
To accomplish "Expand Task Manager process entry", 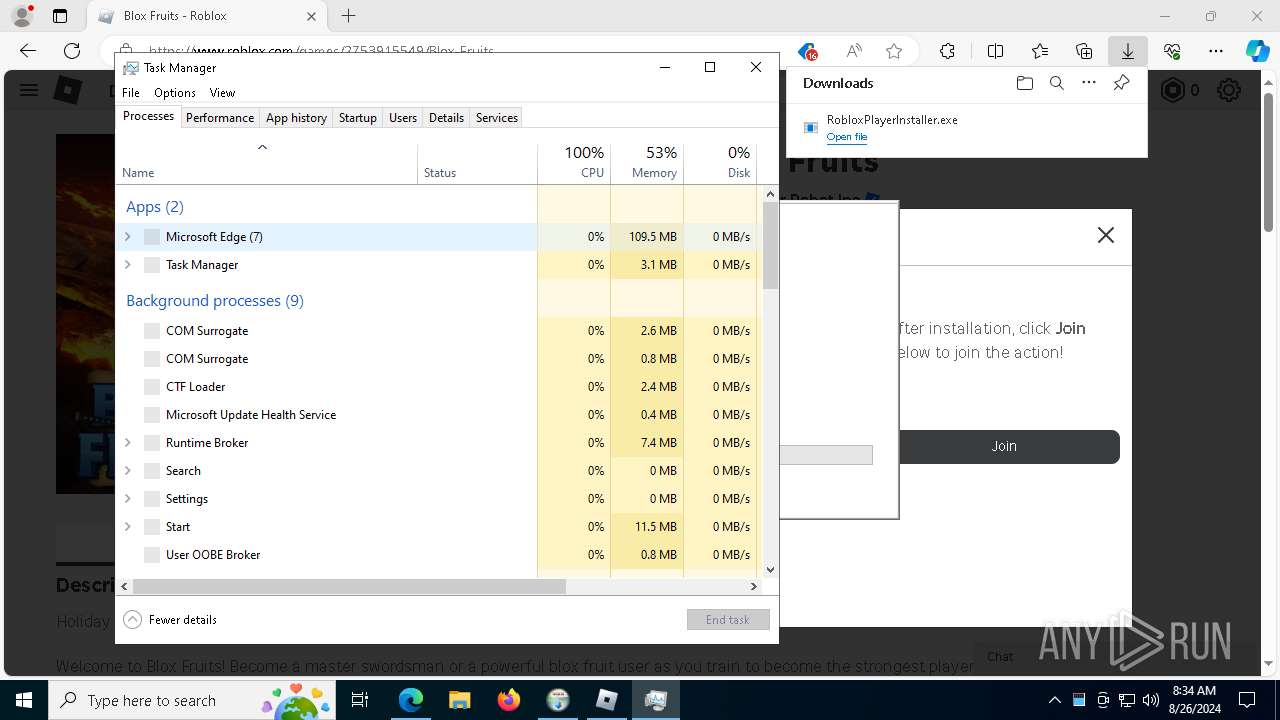I will coord(127,265).
